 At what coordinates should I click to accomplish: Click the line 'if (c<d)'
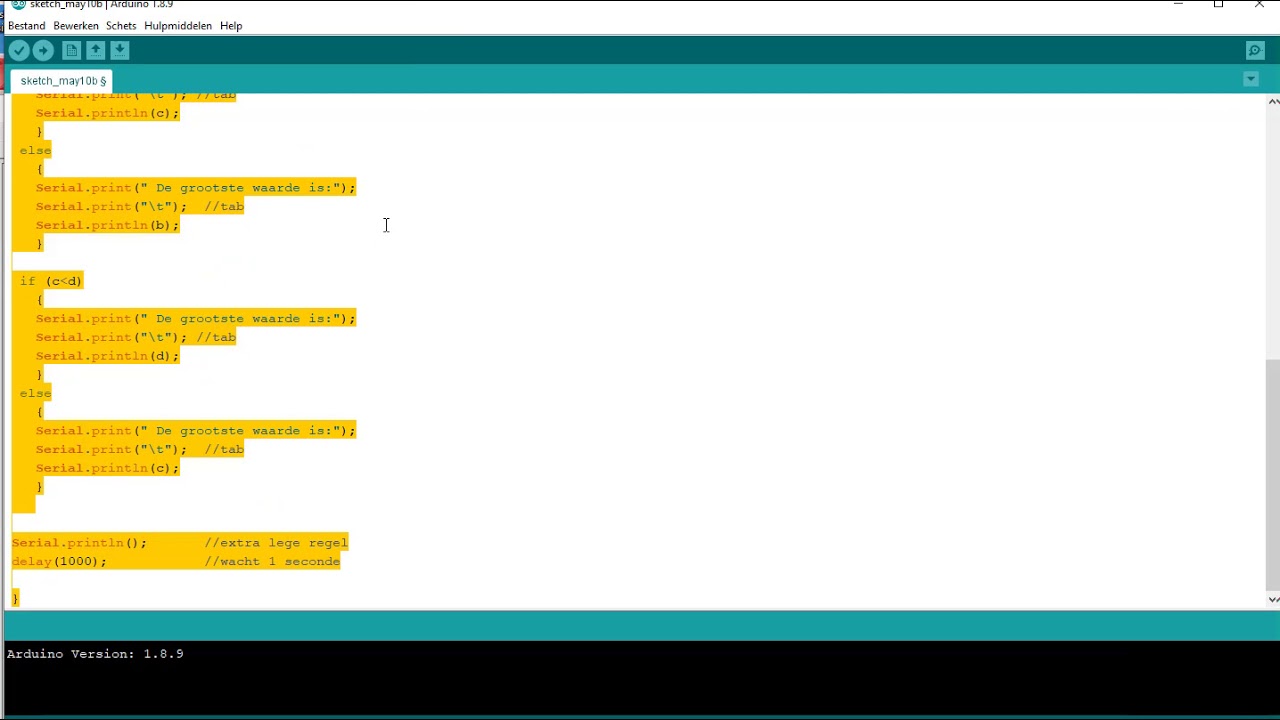coord(51,281)
